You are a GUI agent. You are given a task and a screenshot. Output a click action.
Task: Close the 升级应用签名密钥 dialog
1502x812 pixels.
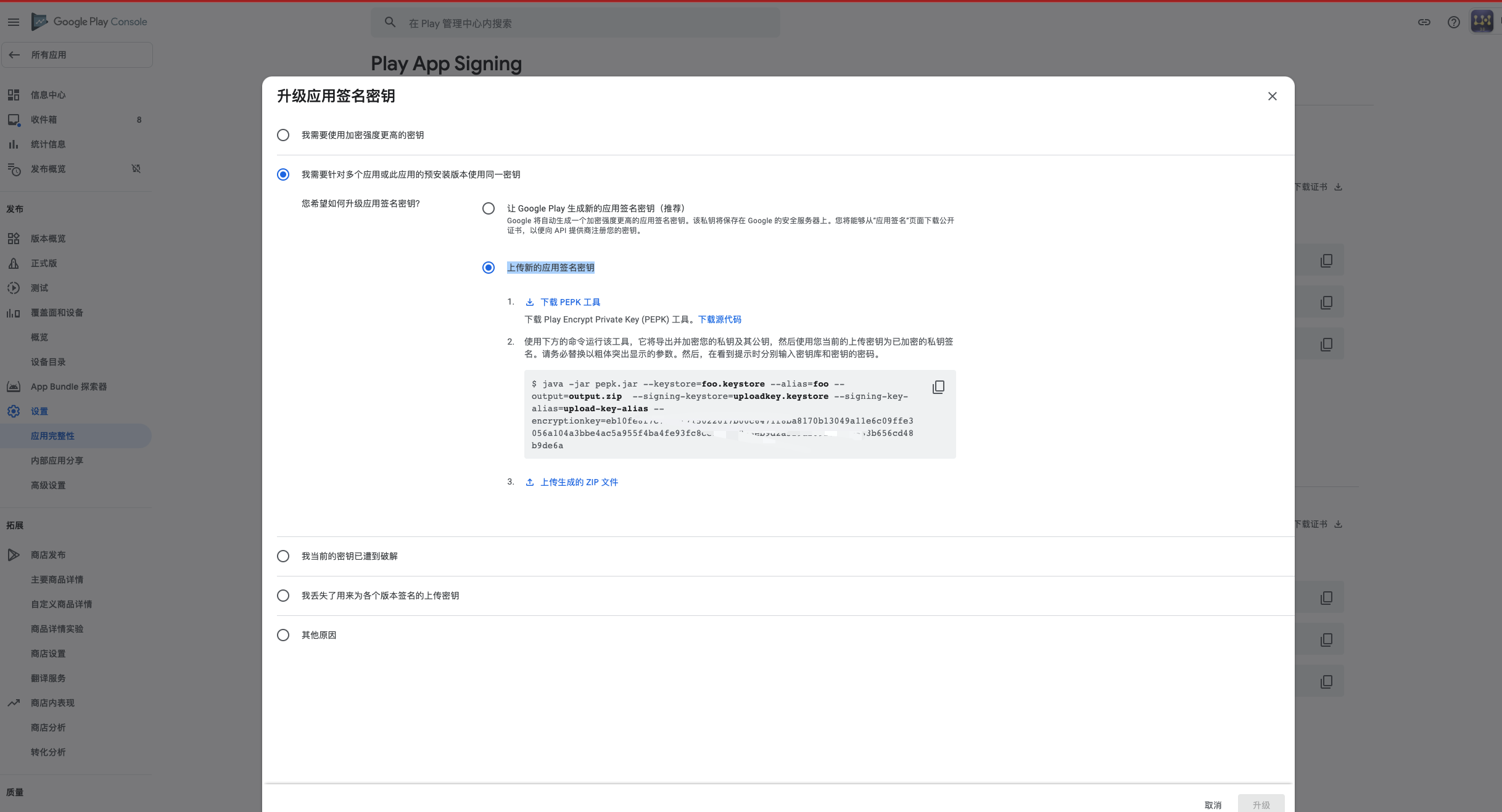coord(1272,96)
